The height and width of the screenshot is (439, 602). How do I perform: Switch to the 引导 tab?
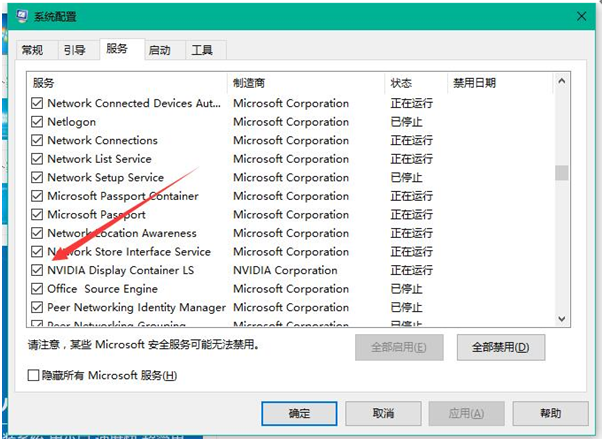(74, 50)
